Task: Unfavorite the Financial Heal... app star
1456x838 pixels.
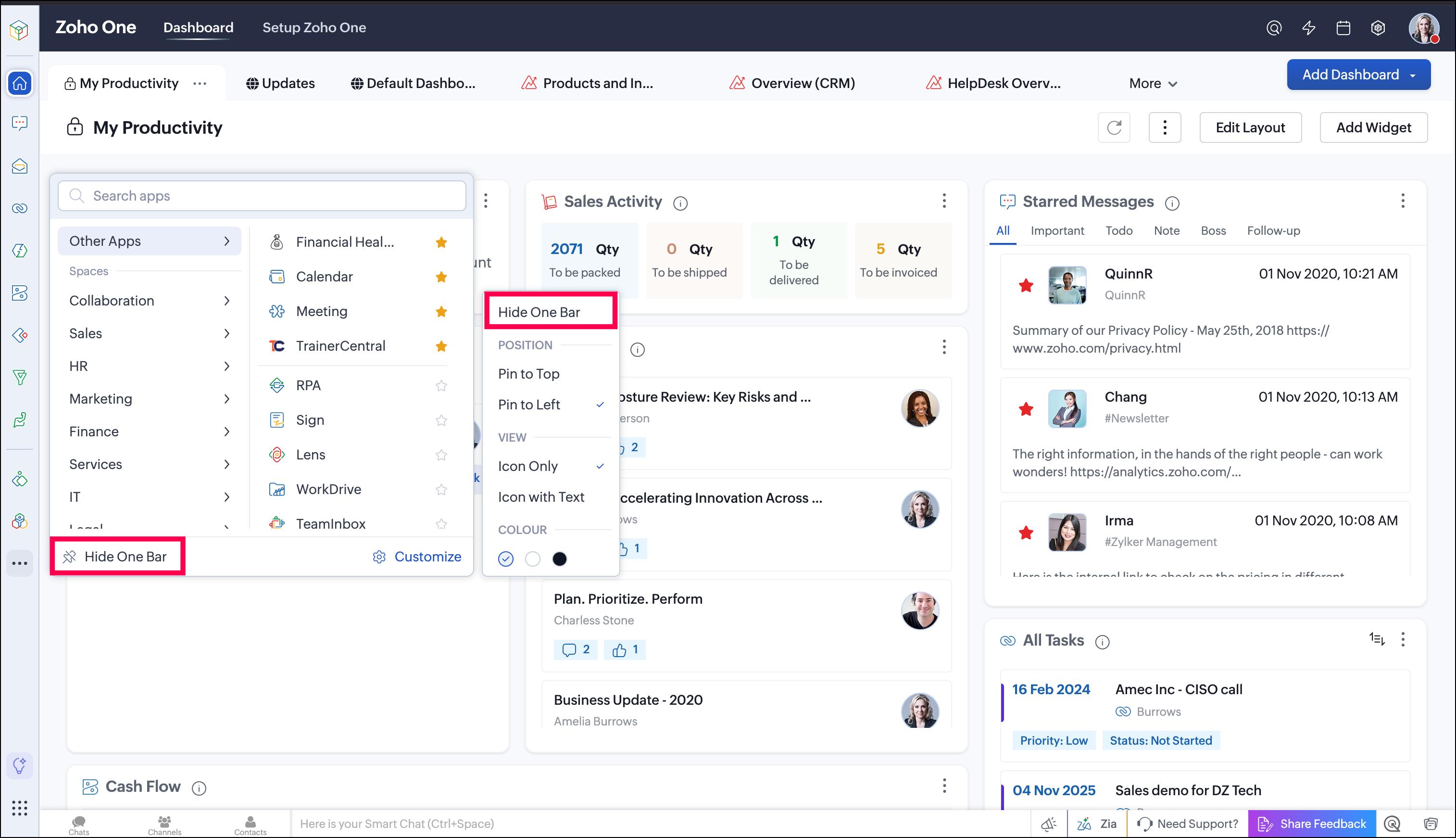Action: coord(441,242)
